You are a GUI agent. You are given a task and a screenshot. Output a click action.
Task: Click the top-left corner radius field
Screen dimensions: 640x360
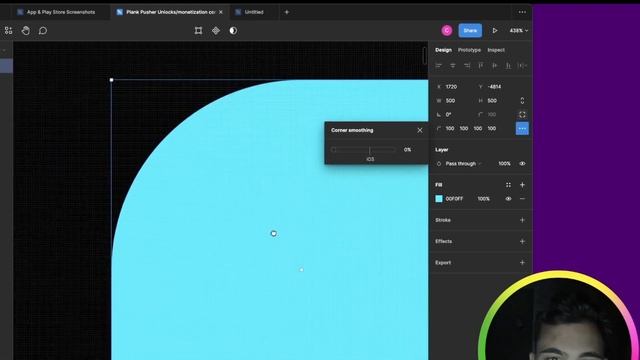click(x=450, y=129)
